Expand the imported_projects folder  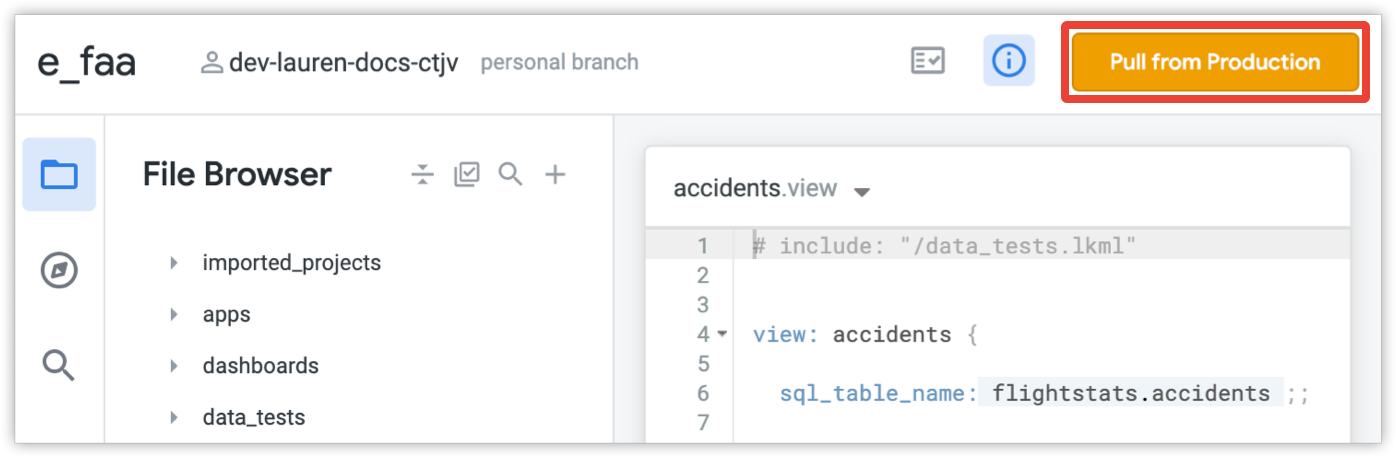click(x=174, y=263)
